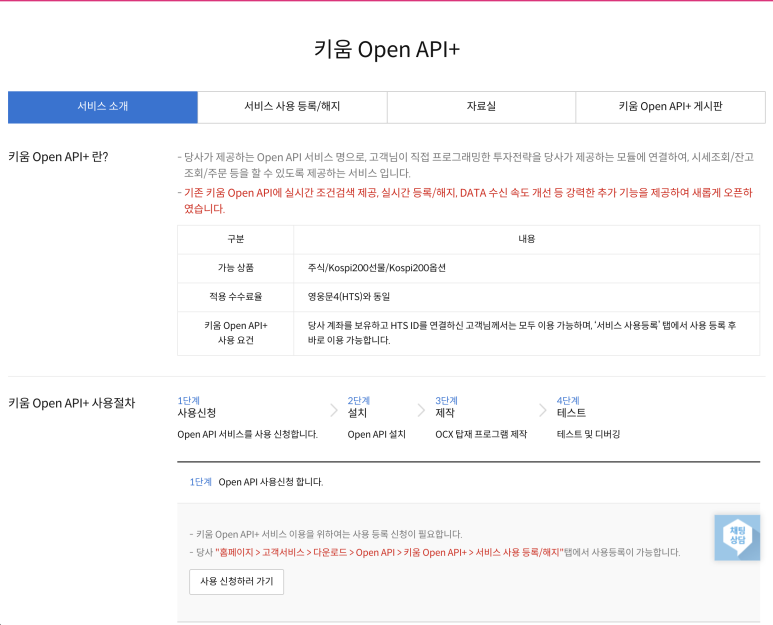Viewport: 773px width, 625px height.
Task: Click the 구분 table header
Action: [236, 240]
